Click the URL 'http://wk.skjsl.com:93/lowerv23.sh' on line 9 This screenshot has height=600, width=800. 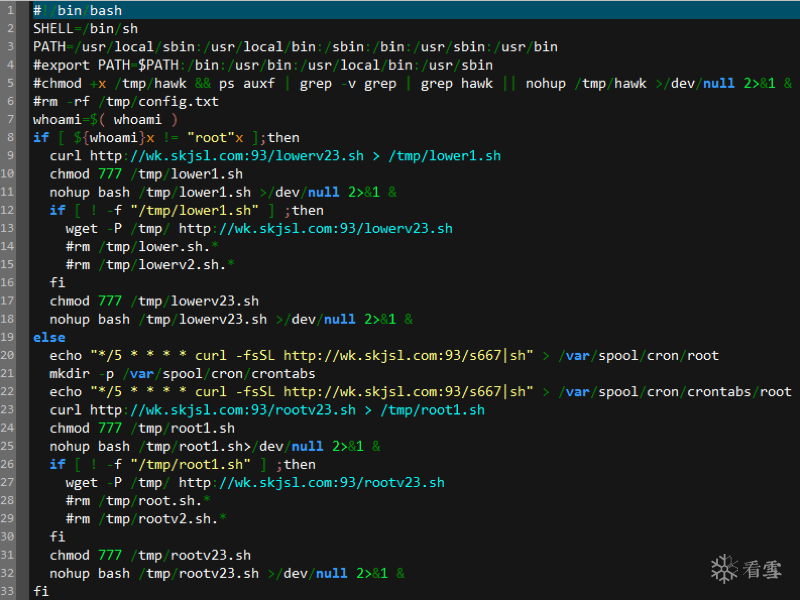pyautogui.click(x=227, y=156)
